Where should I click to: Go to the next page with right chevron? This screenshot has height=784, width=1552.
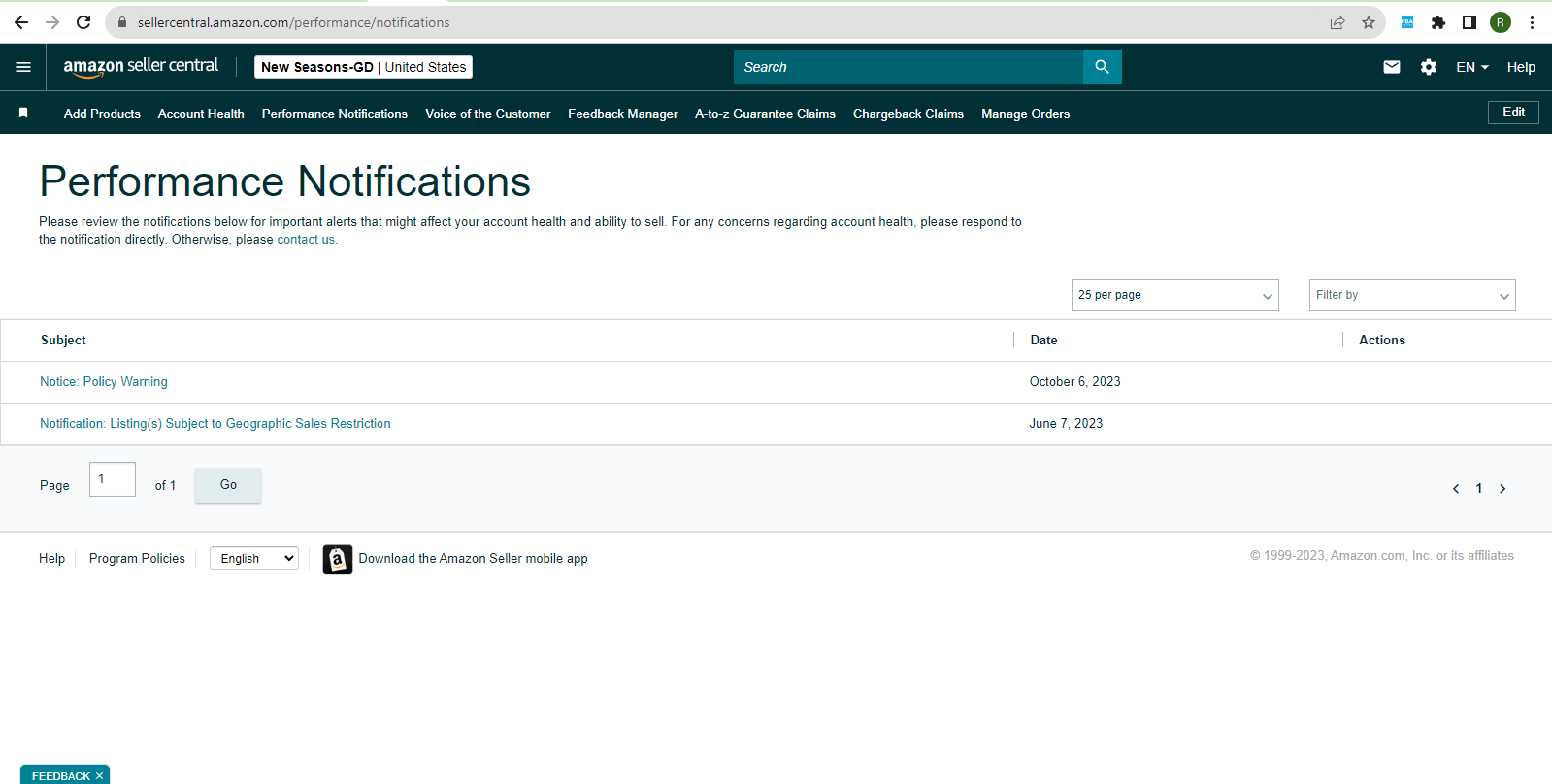tap(1502, 489)
